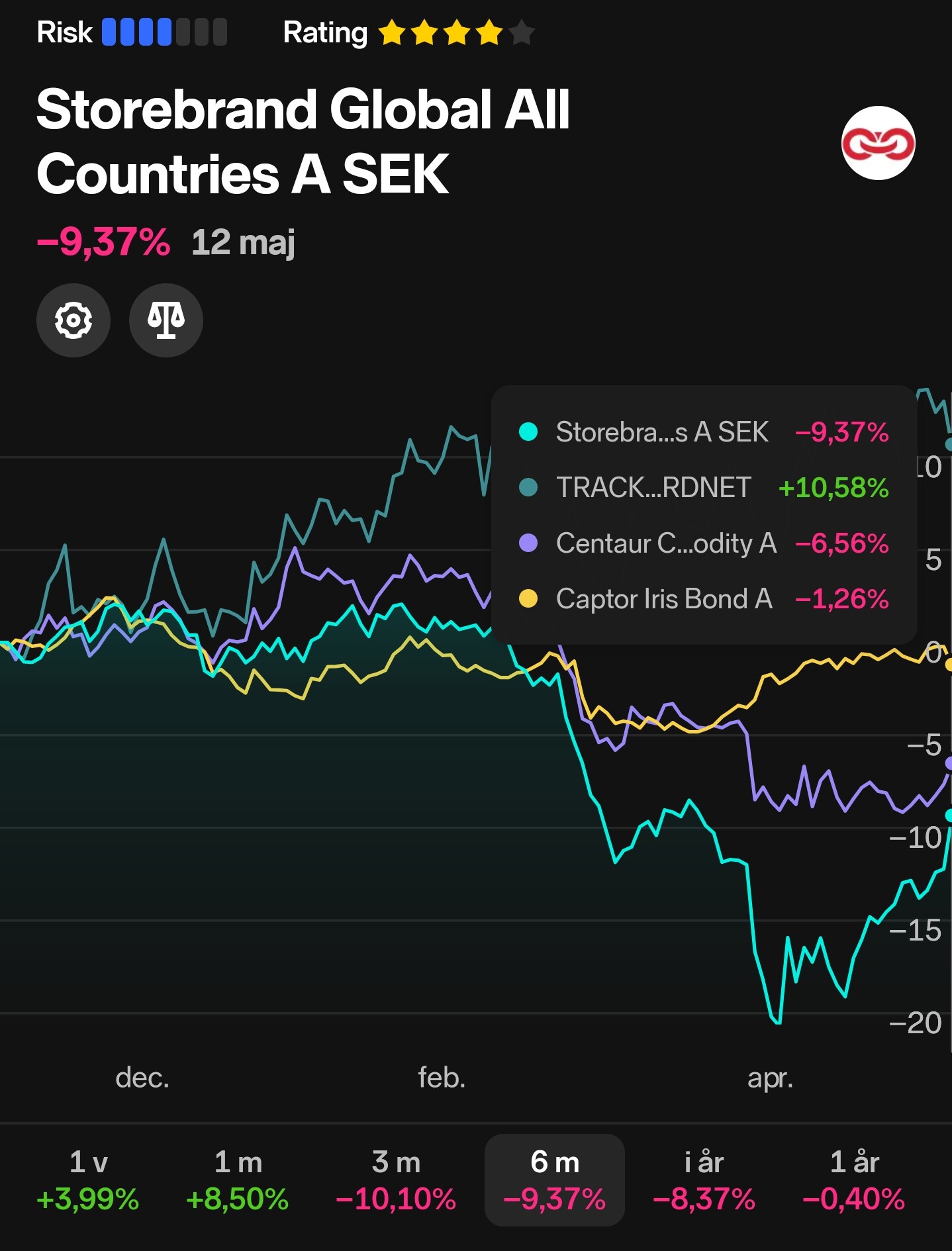Show the 1 år performance period
Image resolution: width=952 pixels, height=1251 pixels.
(854, 1180)
